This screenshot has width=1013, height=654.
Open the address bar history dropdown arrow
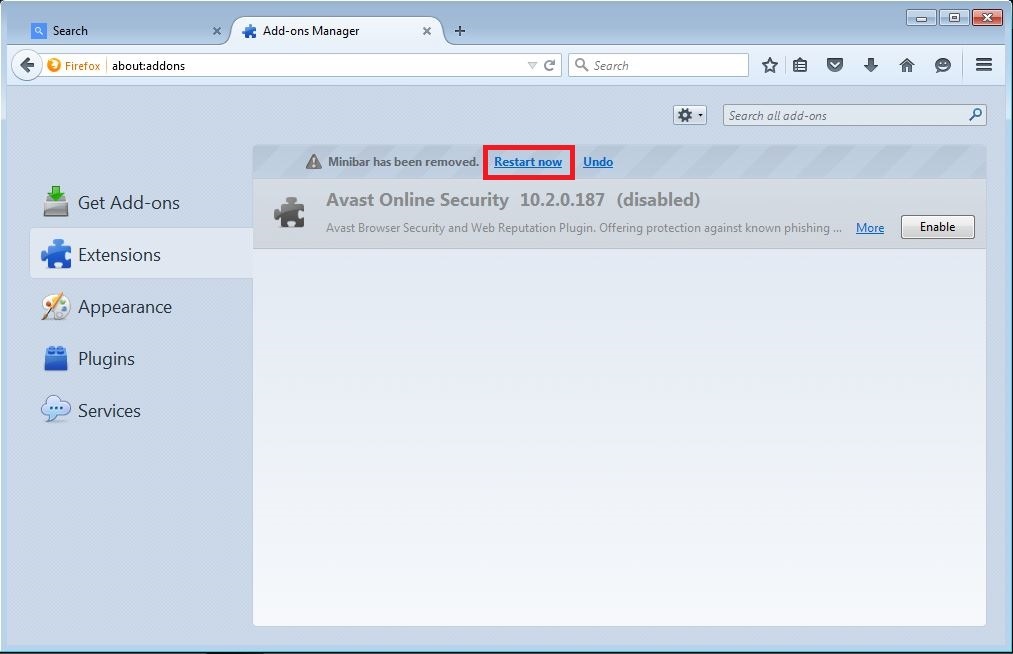point(532,65)
